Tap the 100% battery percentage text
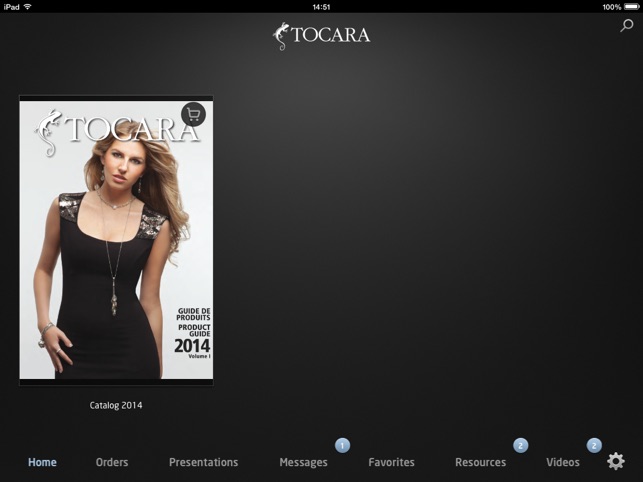Image resolution: width=643 pixels, height=482 pixels. pos(612,7)
